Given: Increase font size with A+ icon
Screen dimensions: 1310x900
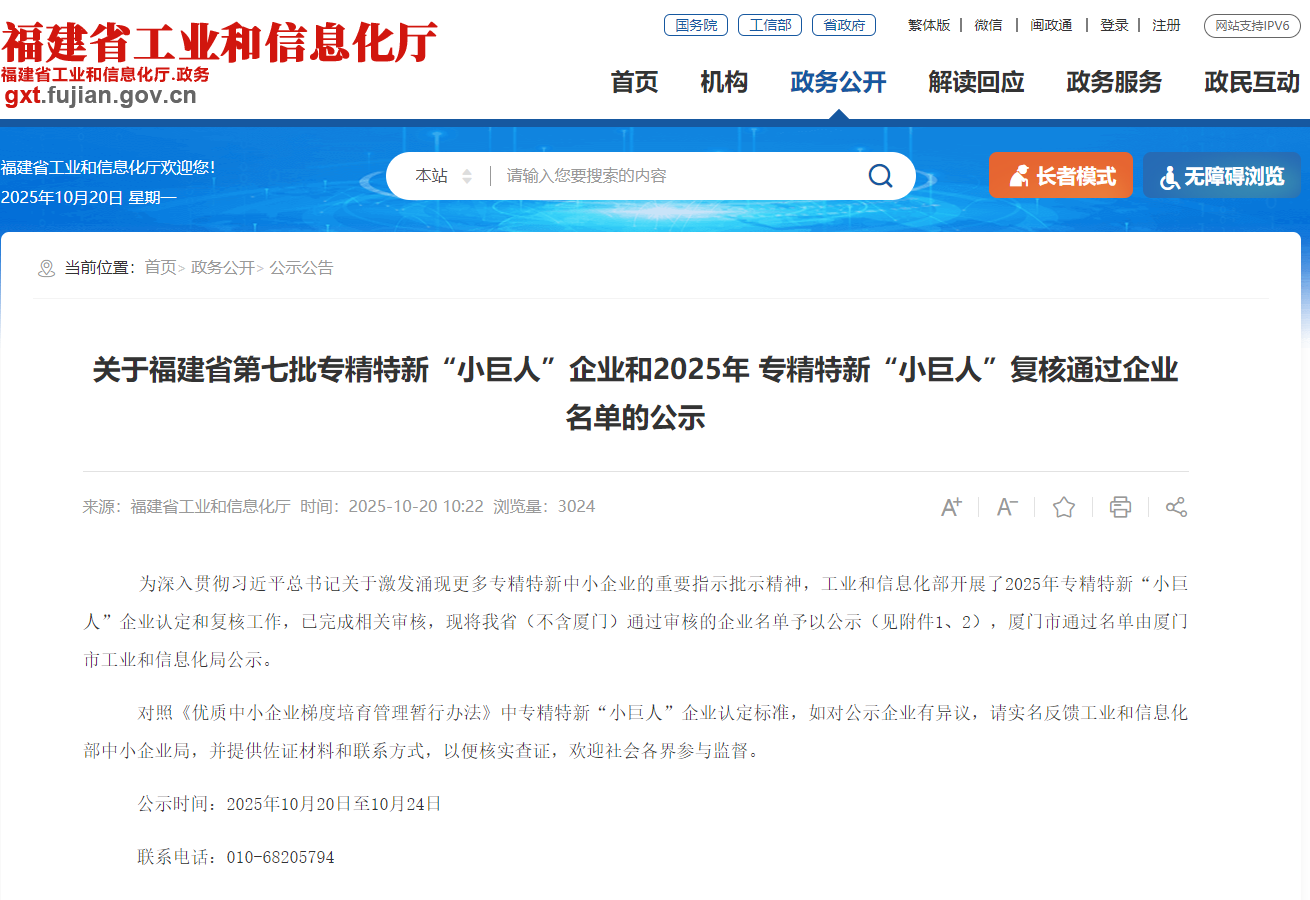Looking at the screenshot, I should [951, 507].
